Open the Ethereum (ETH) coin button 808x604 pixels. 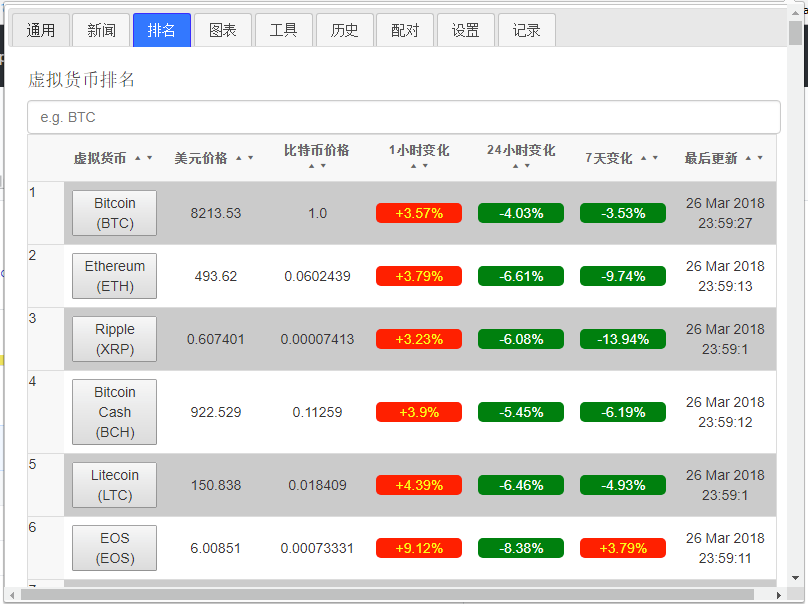click(114, 276)
